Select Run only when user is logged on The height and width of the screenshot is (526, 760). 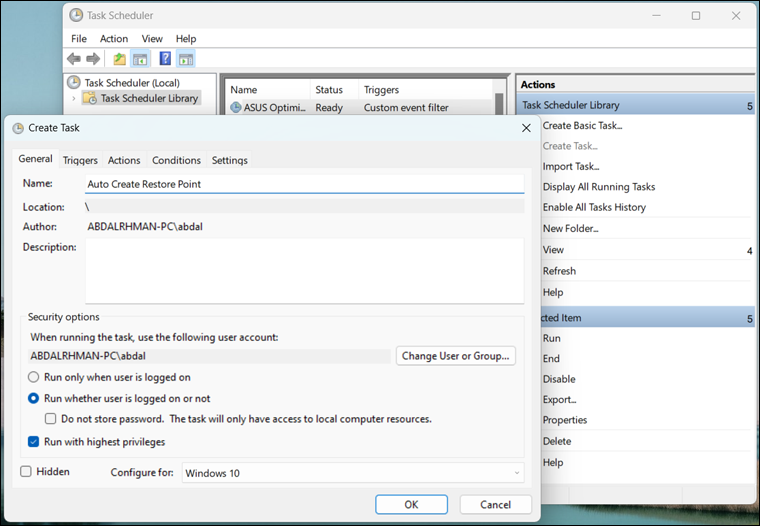click(34, 377)
